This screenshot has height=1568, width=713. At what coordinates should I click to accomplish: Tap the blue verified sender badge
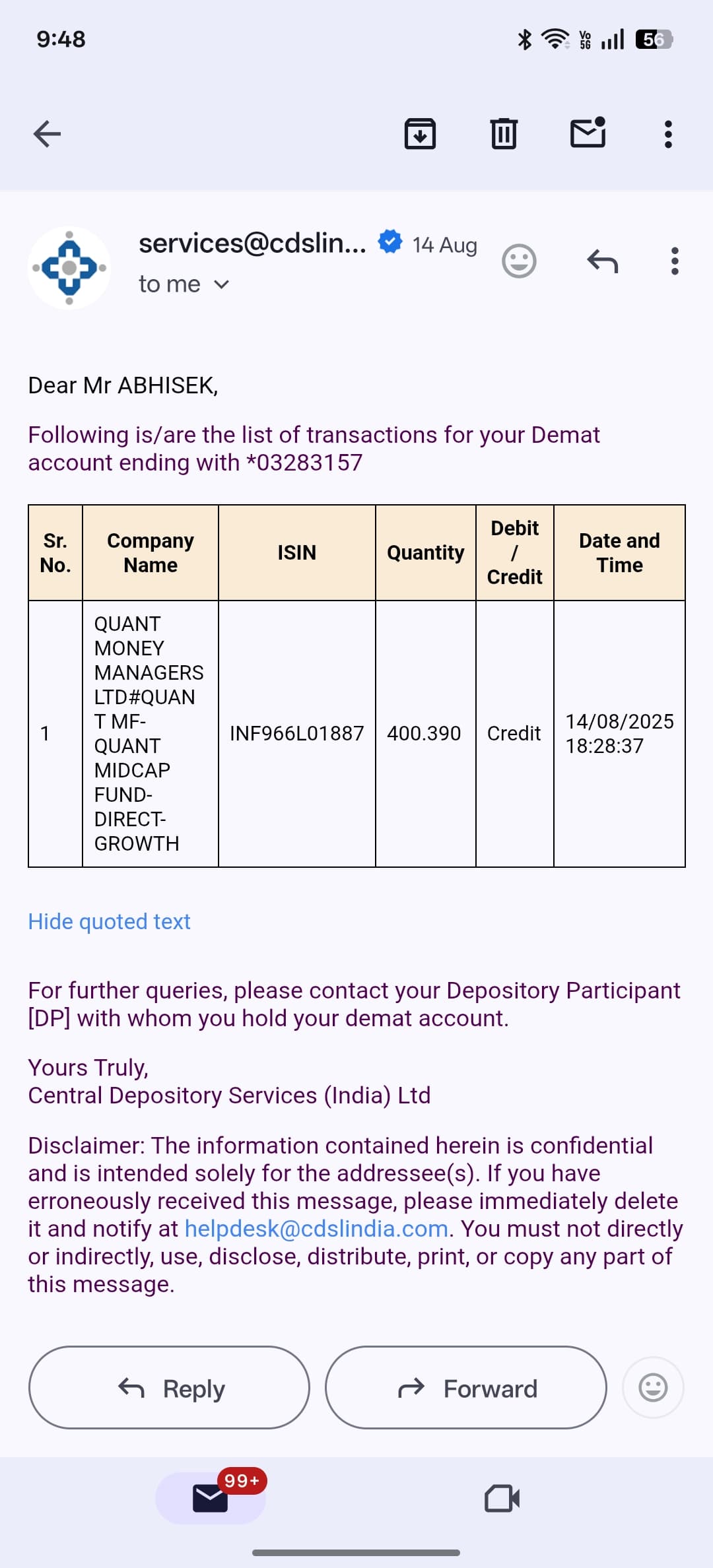(x=390, y=242)
